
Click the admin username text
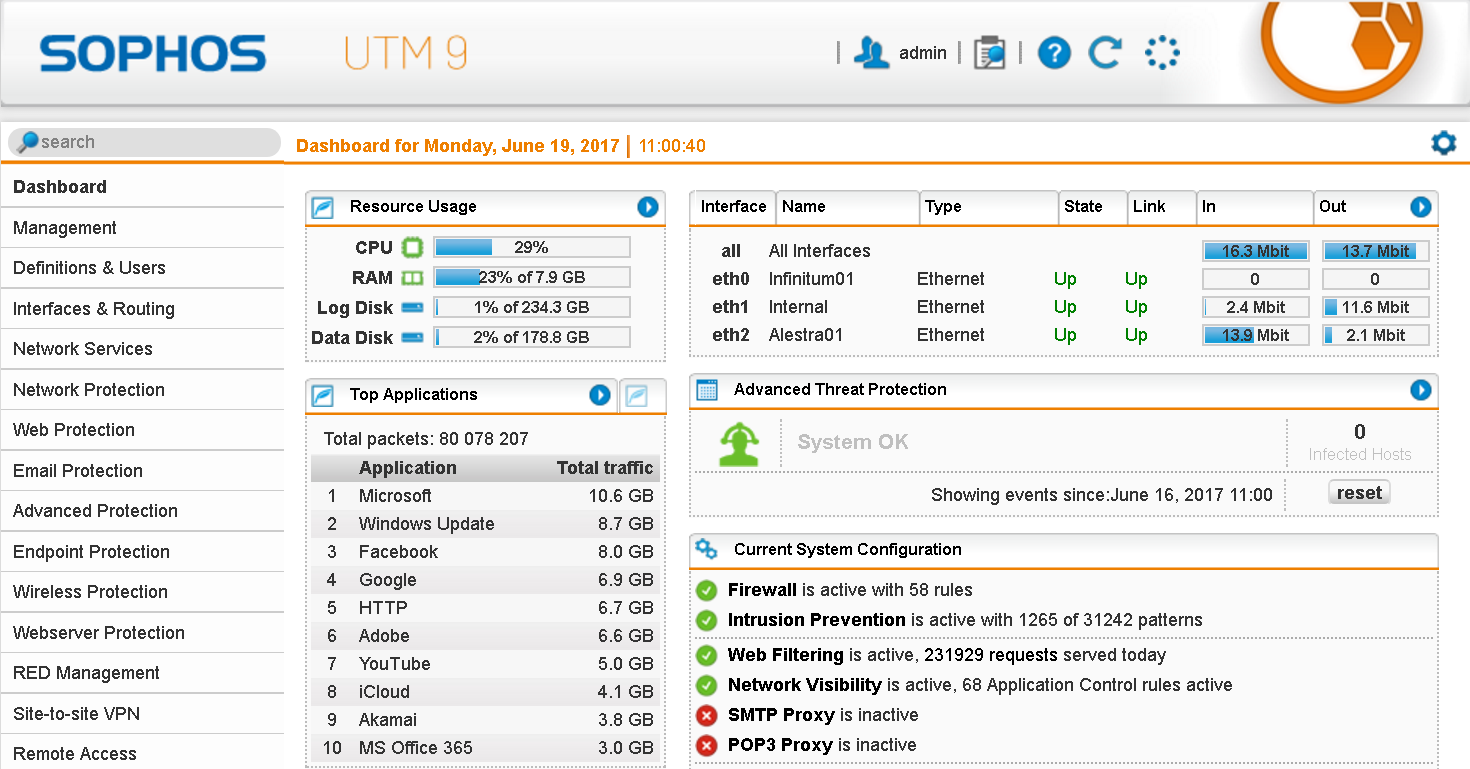[x=923, y=53]
